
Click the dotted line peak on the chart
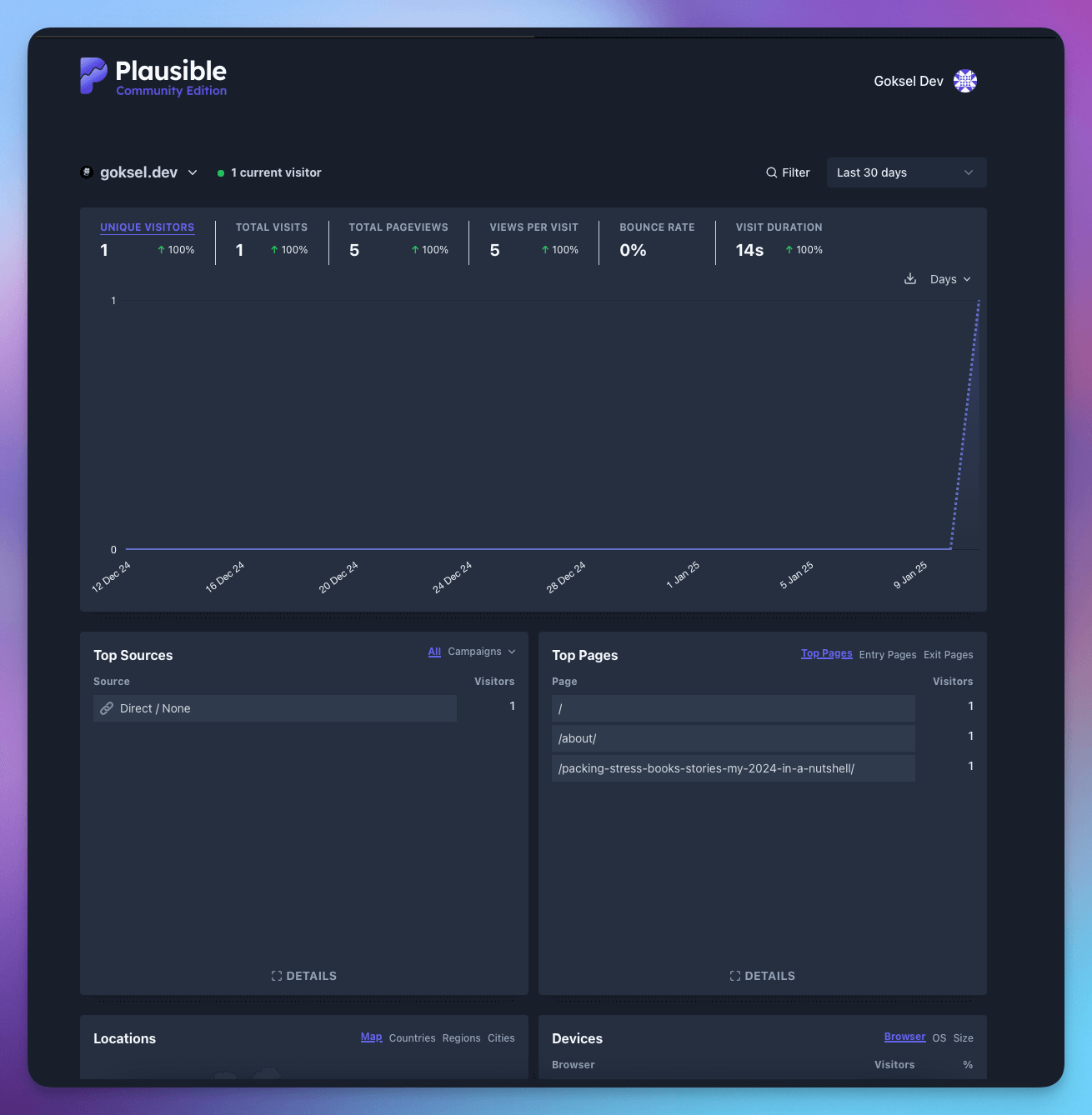[979, 301]
